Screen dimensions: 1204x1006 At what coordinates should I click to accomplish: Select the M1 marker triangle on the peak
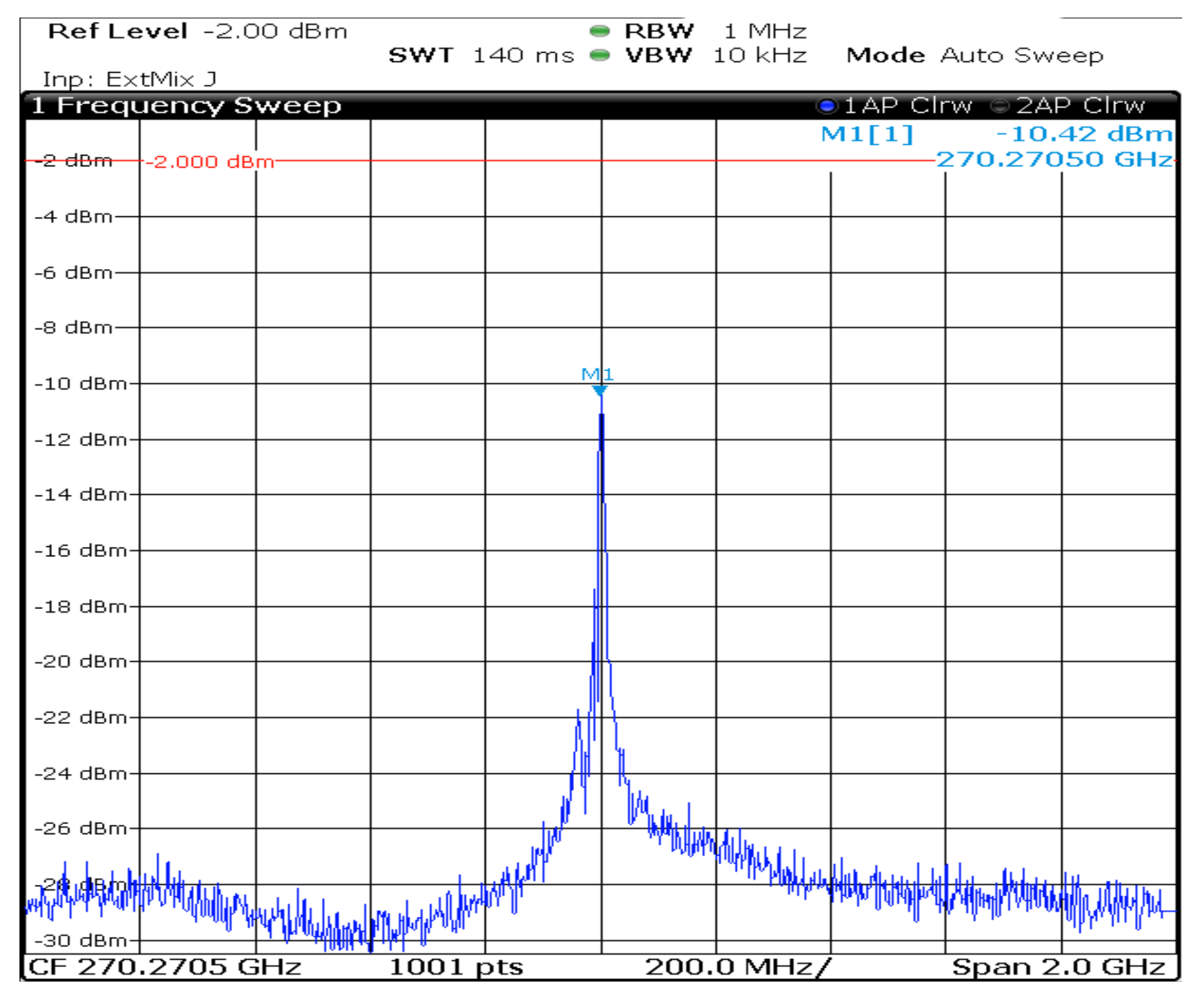[600, 391]
